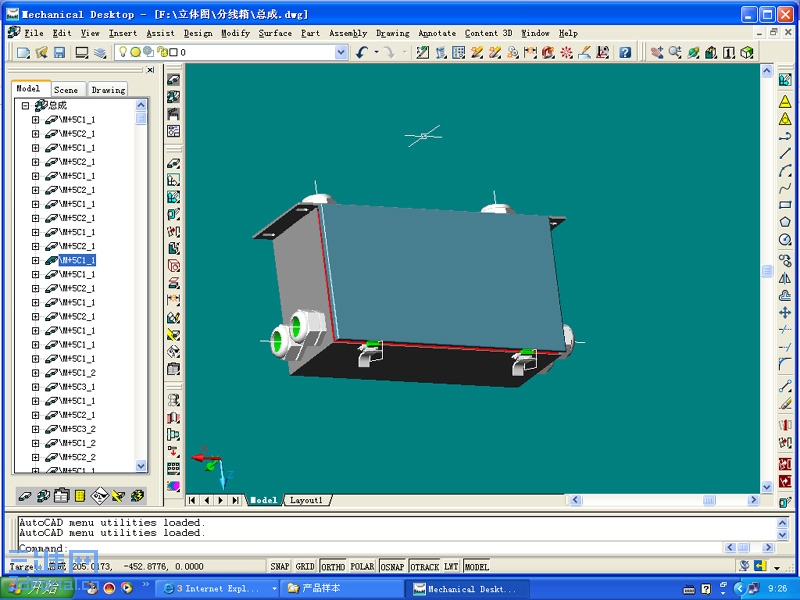Click first-tab navigation arrow beside Model tab
This screenshot has width=800, height=600.
point(192,500)
